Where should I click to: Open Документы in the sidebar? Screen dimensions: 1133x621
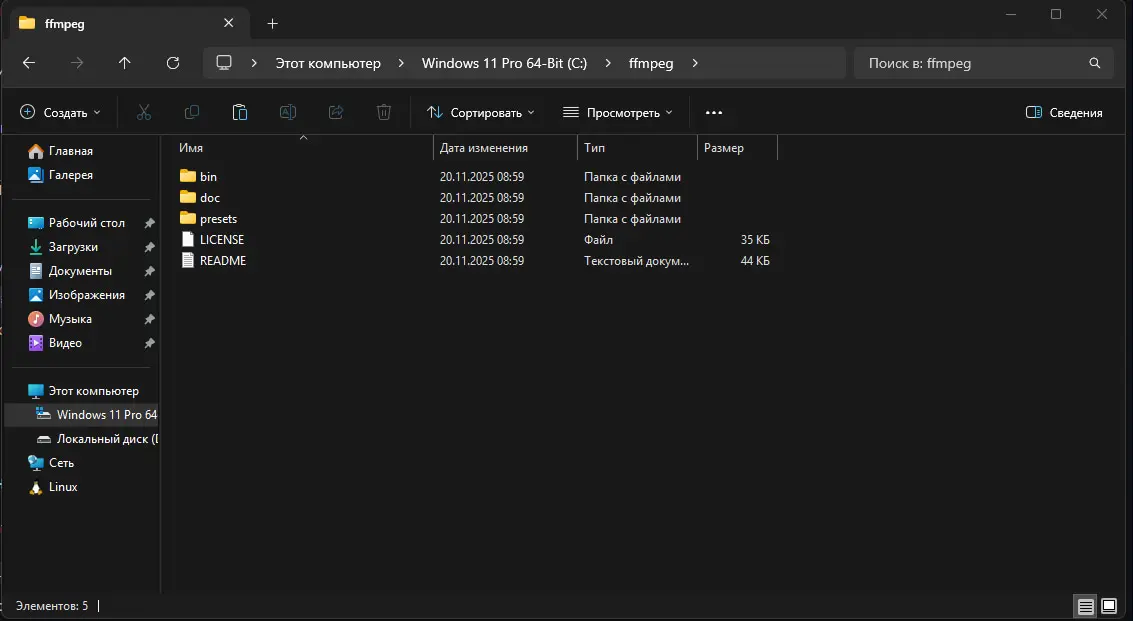click(x=80, y=271)
